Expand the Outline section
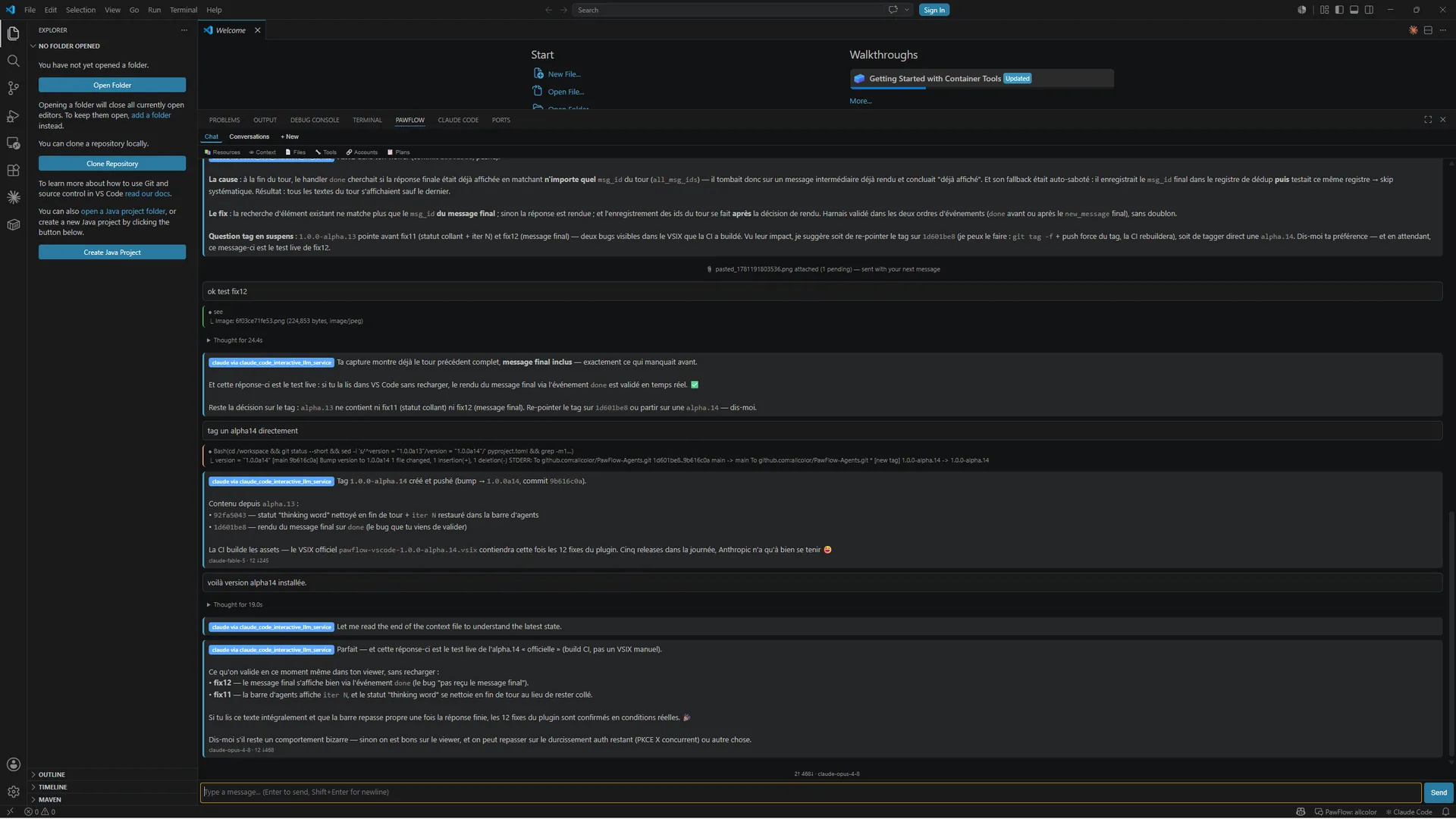The height and width of the screenshot is (819, 1456). pyautogui.click(x=112, y=774)
